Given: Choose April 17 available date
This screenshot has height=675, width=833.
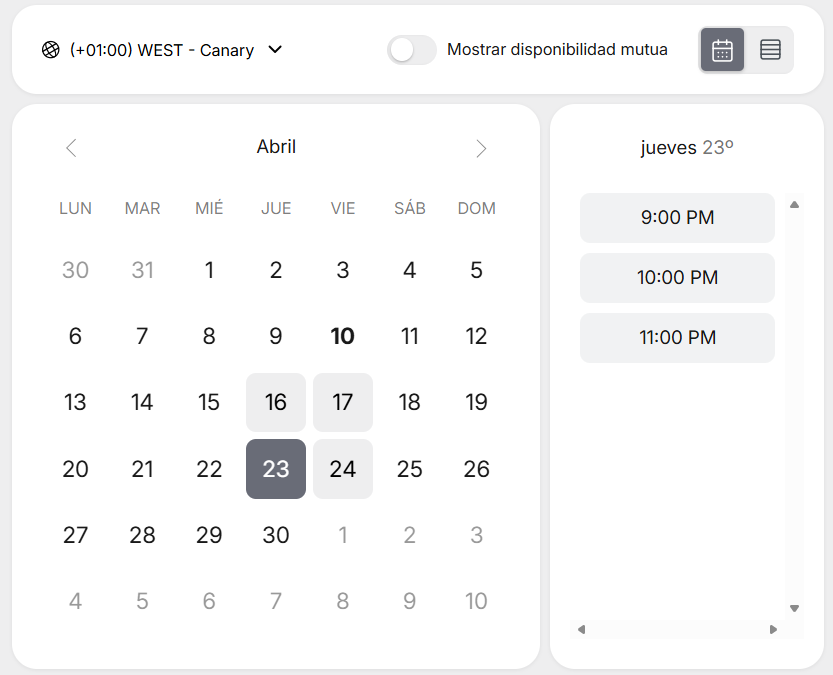Looking at the screenshot, I should [x=343, y=402].
